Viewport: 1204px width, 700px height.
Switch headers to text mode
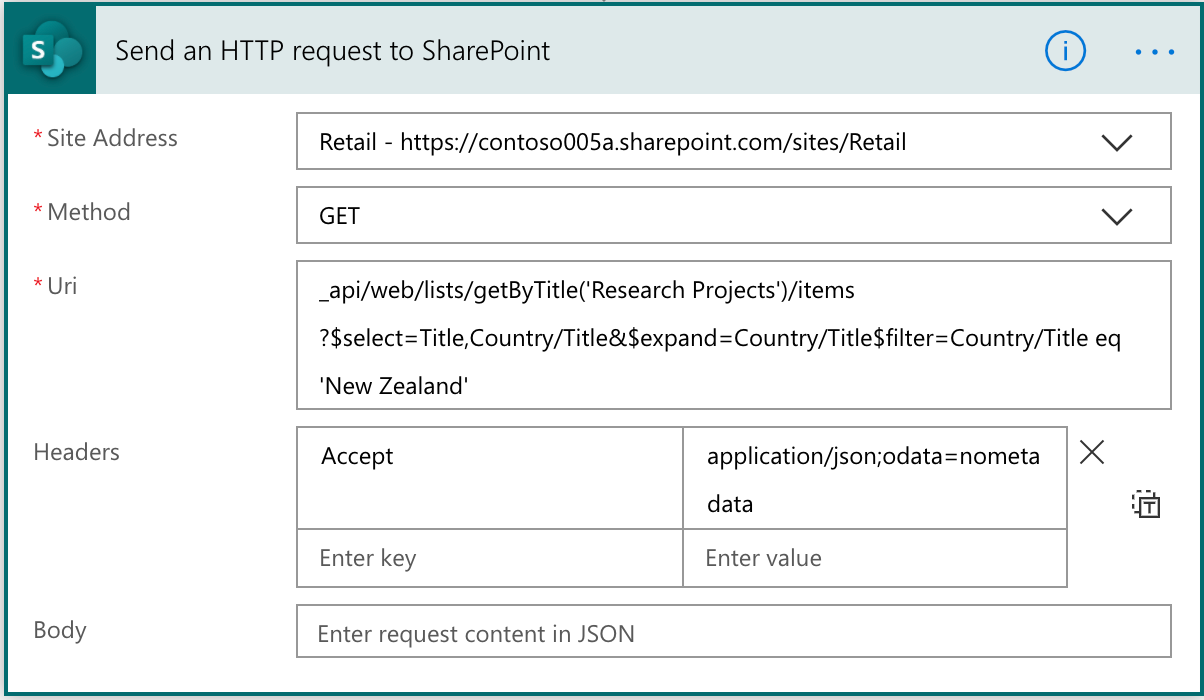coord(1145,505)
